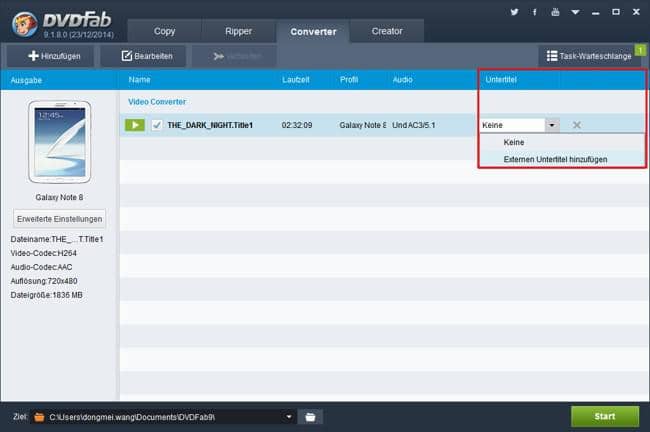The height and width of the screenshot is (432, 650).
Task: Open the title bar dropdown menu arrow
Action: 575,12
